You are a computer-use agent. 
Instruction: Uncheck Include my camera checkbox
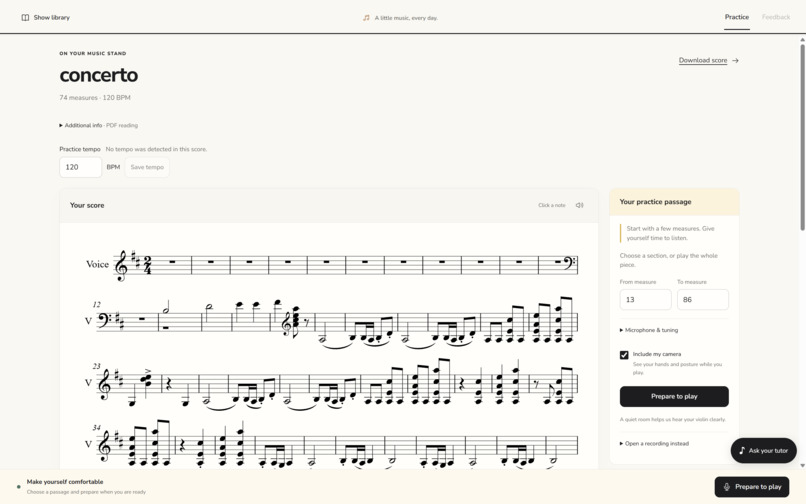(x=624, y=355)
